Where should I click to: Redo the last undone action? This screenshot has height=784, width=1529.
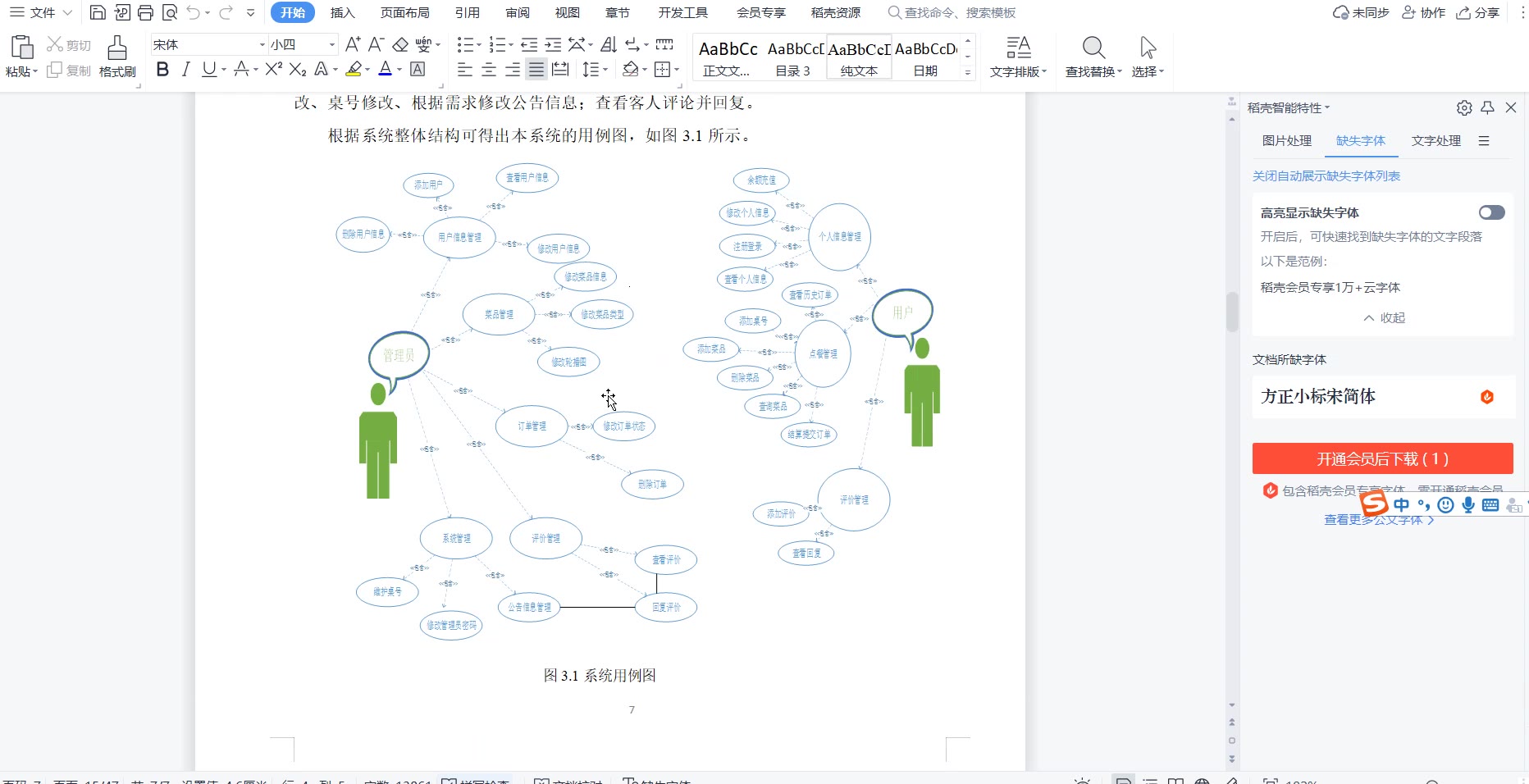(x=226, y=12)
